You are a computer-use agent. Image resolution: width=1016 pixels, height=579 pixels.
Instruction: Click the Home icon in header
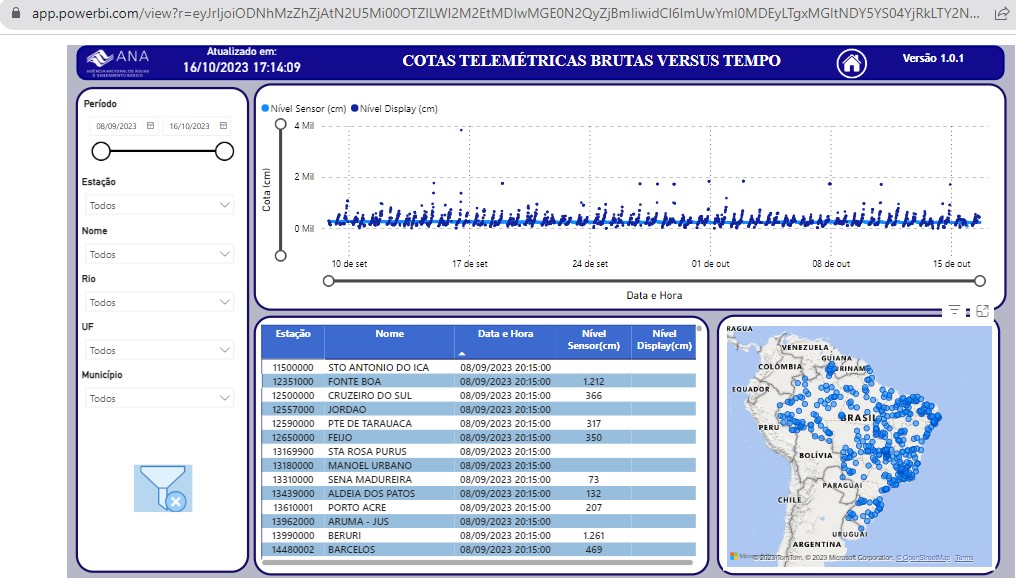point(852,64)
